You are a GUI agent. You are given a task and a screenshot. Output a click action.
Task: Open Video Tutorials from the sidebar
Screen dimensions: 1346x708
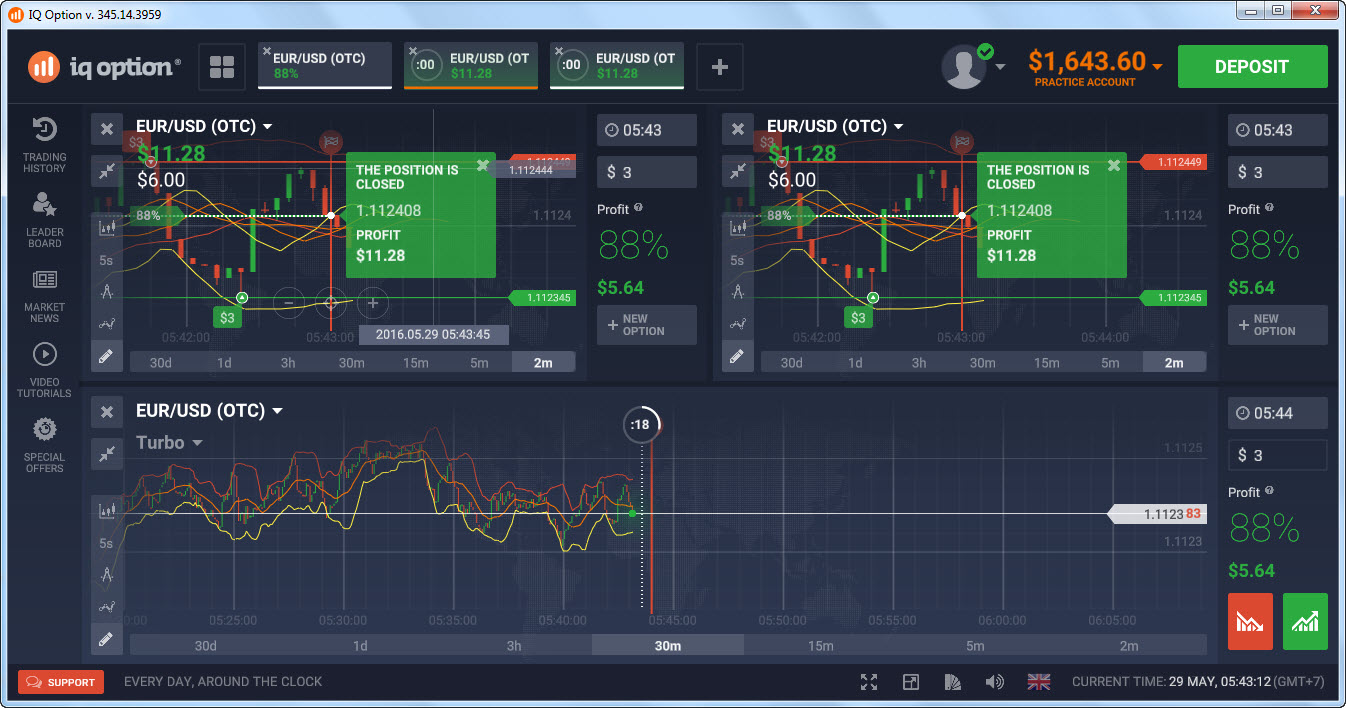tap(44, 370)
